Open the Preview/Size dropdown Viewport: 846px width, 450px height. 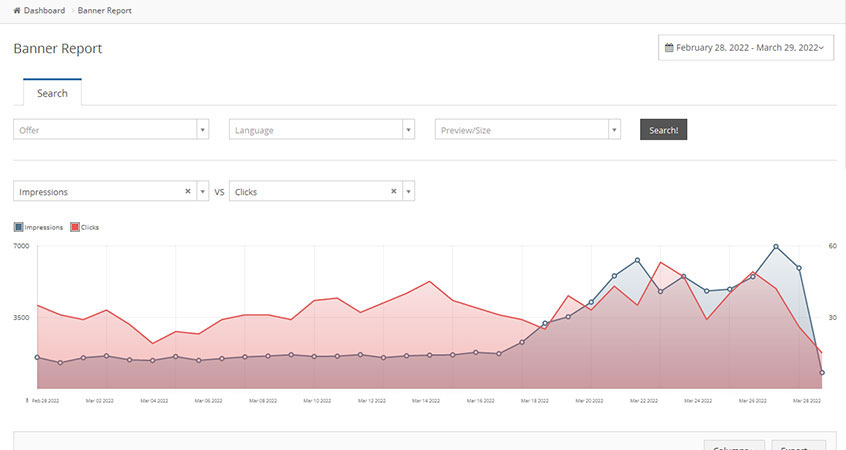click(x=614, y=130)
